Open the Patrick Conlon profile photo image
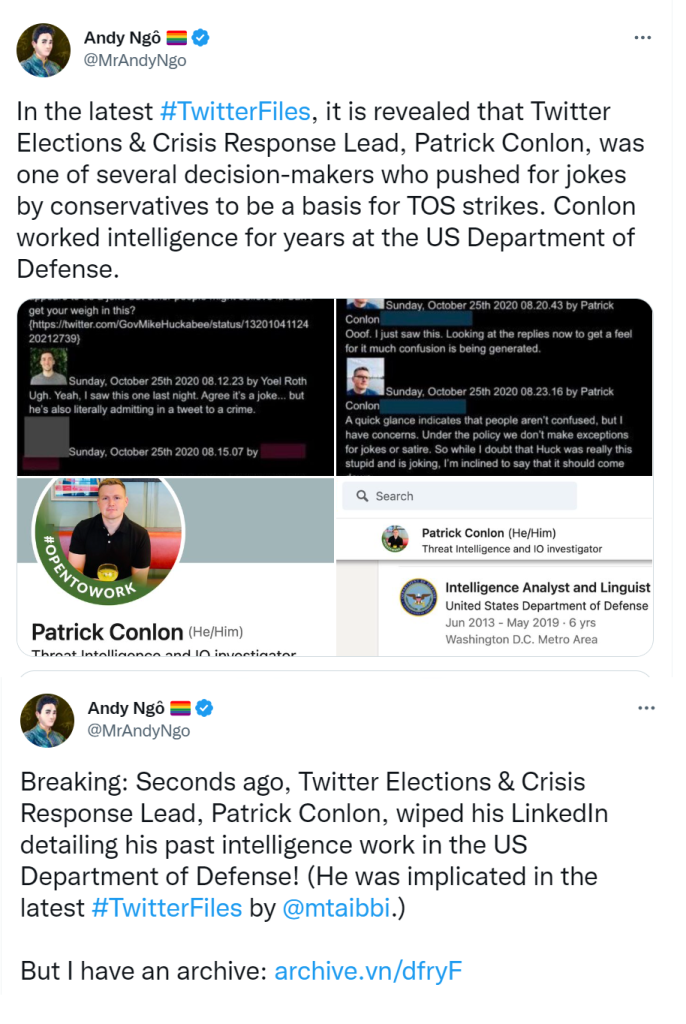This screenshot has width=686, height=1024. click(x=175, y=566)
